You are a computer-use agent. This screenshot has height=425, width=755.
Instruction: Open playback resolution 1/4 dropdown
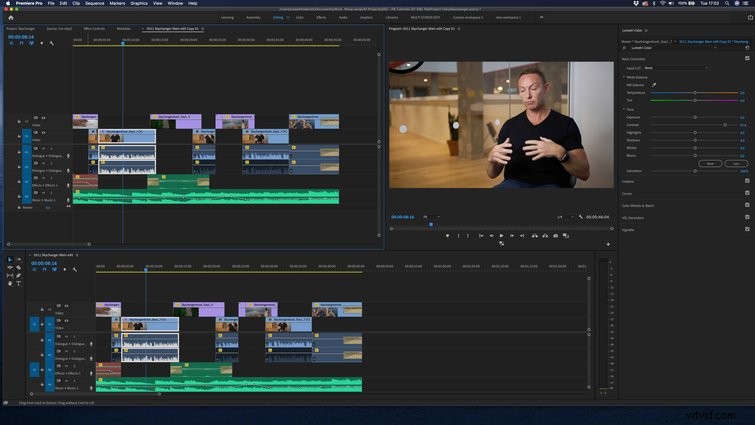click(x=565, y=217)
